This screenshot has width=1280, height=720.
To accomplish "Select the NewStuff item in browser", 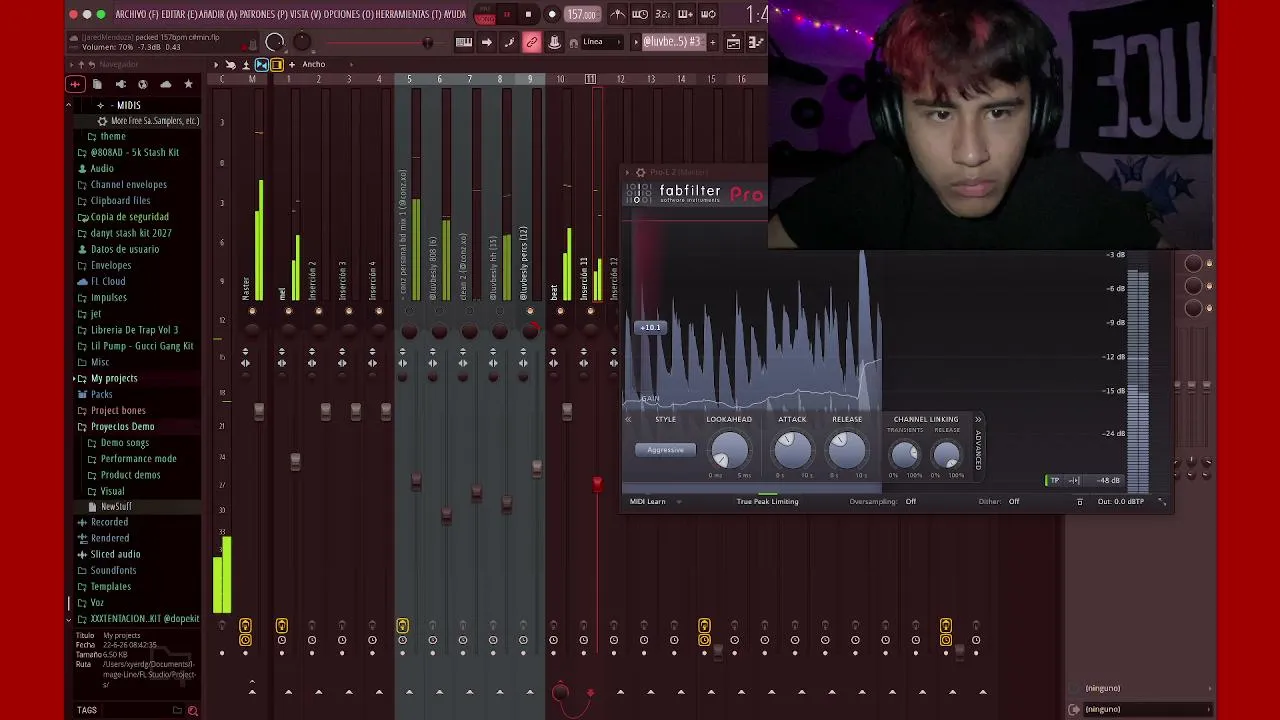I will point(116,506).
